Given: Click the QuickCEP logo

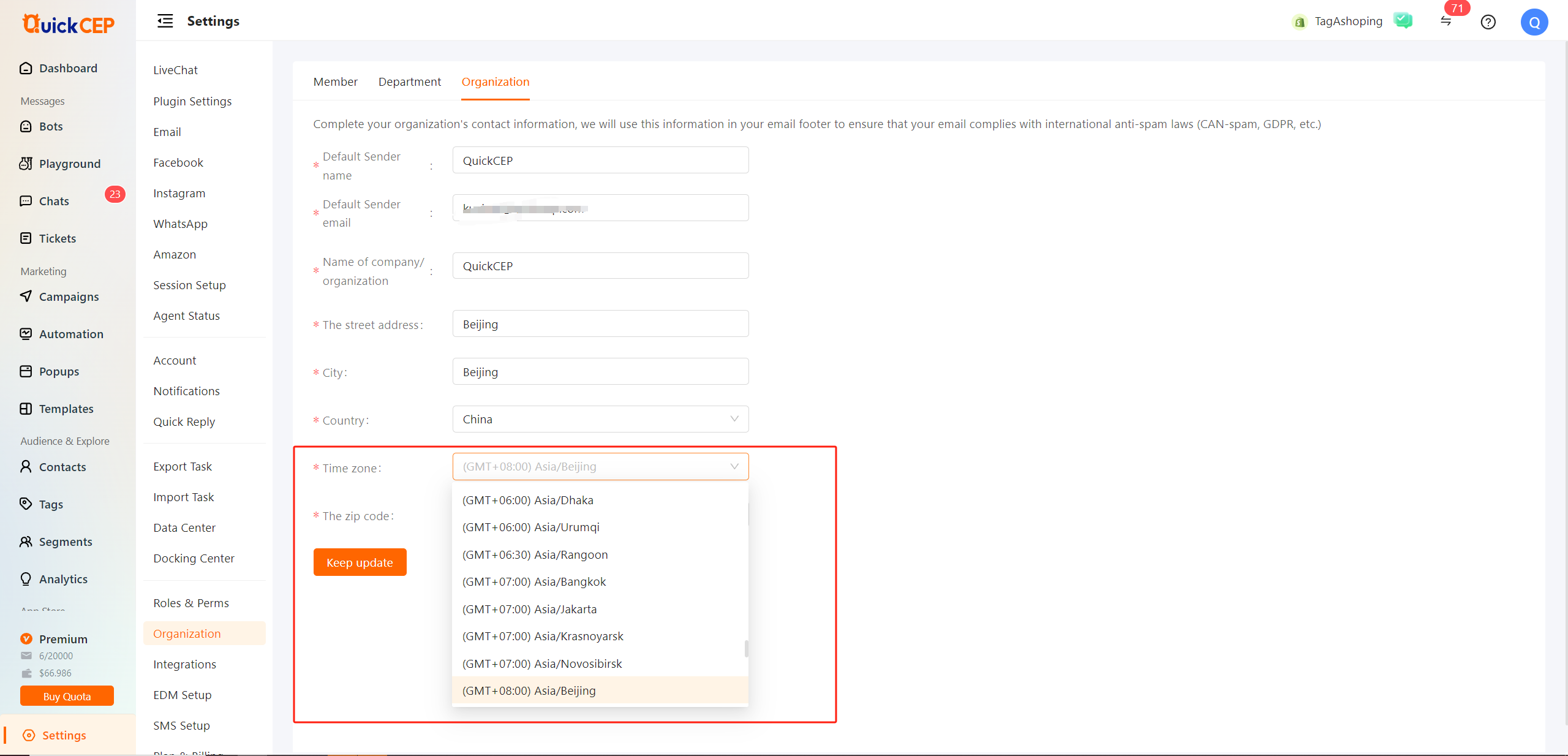Looking at the screenshot, I should click(x=68, y=23).
